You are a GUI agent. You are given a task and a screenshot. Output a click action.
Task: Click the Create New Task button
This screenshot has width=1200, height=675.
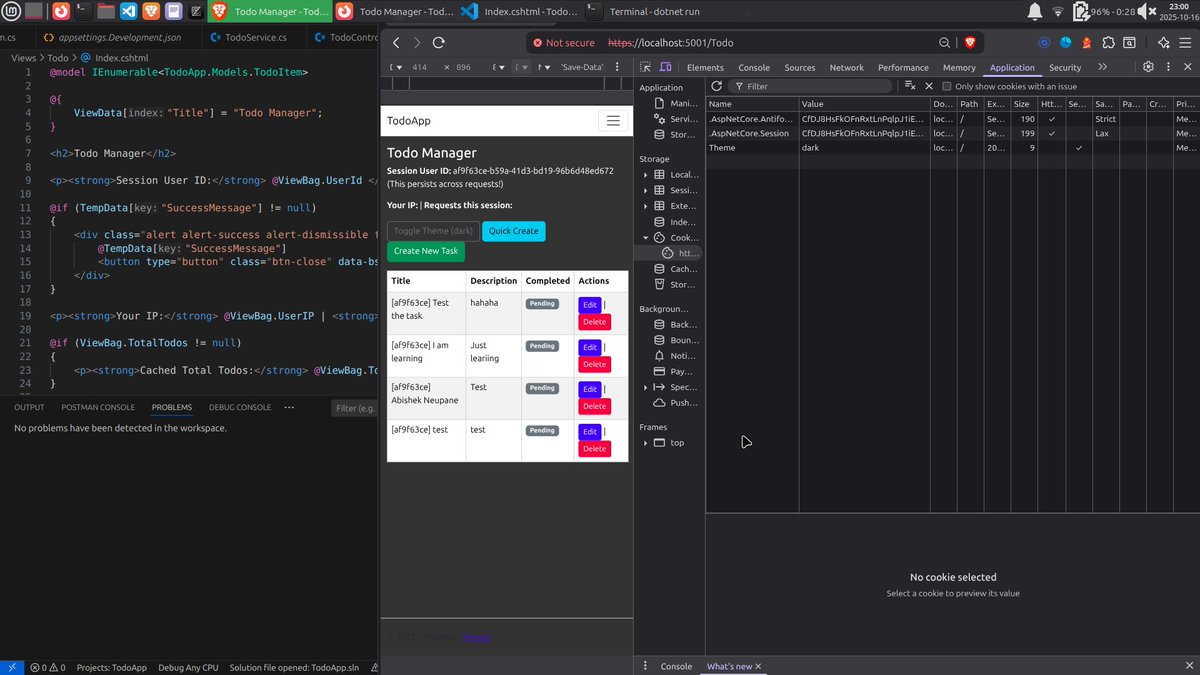pos(426,251)
